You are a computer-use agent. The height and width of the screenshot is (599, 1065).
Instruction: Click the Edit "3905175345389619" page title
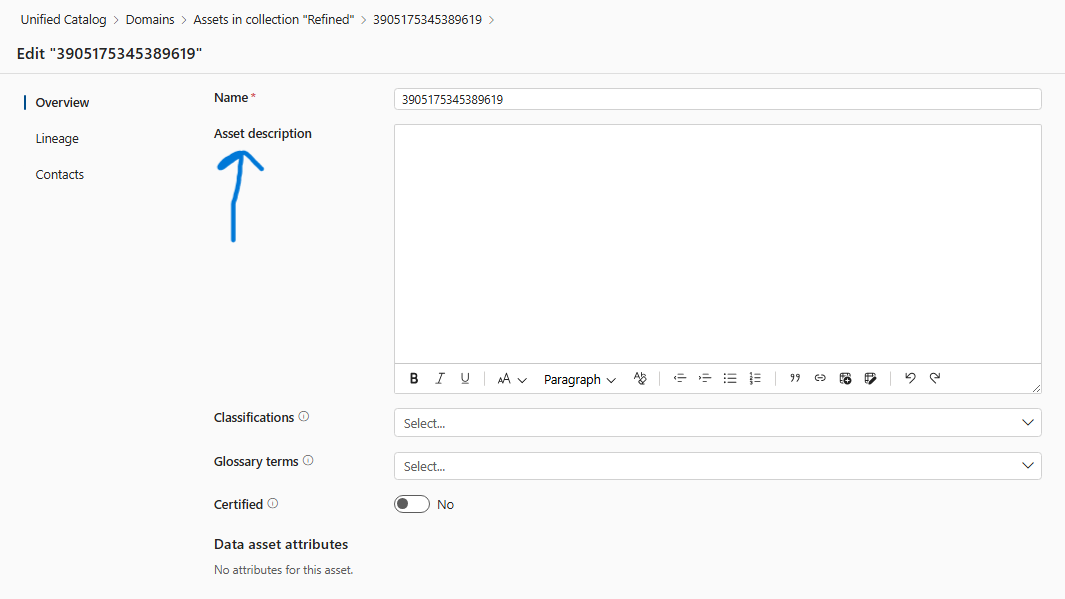point(109,54)
